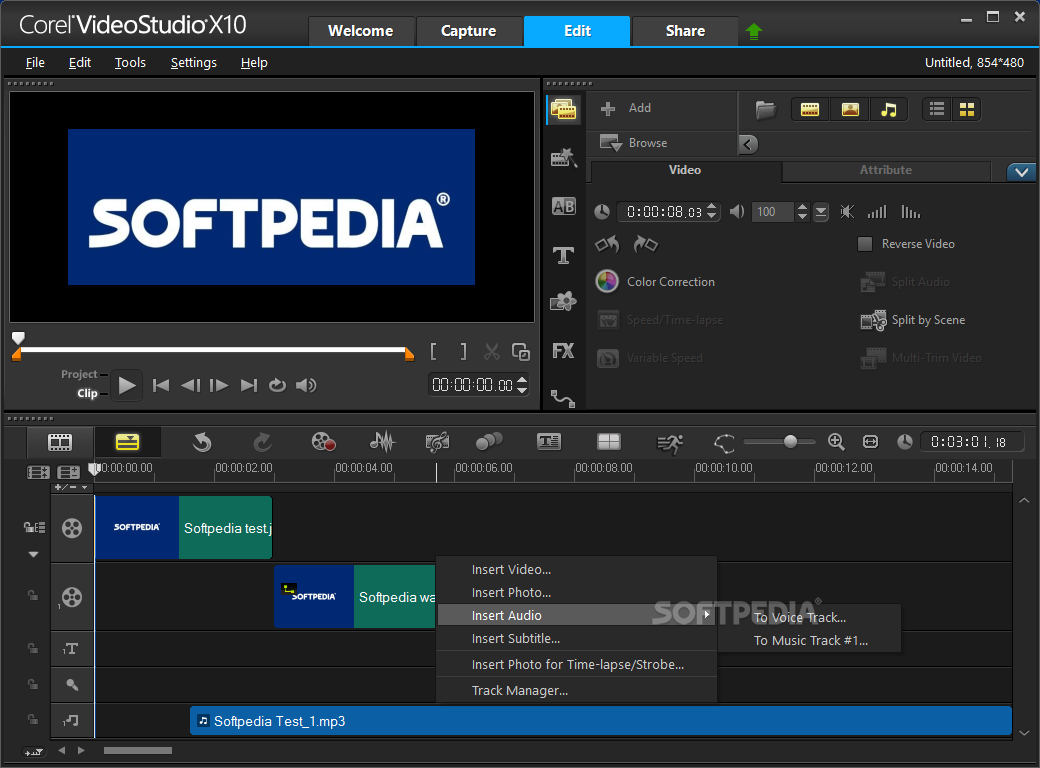Open the Sound Mixer waveform icon
The height and width of the screenshot is (768, 1040).
(x=382, y=442)
